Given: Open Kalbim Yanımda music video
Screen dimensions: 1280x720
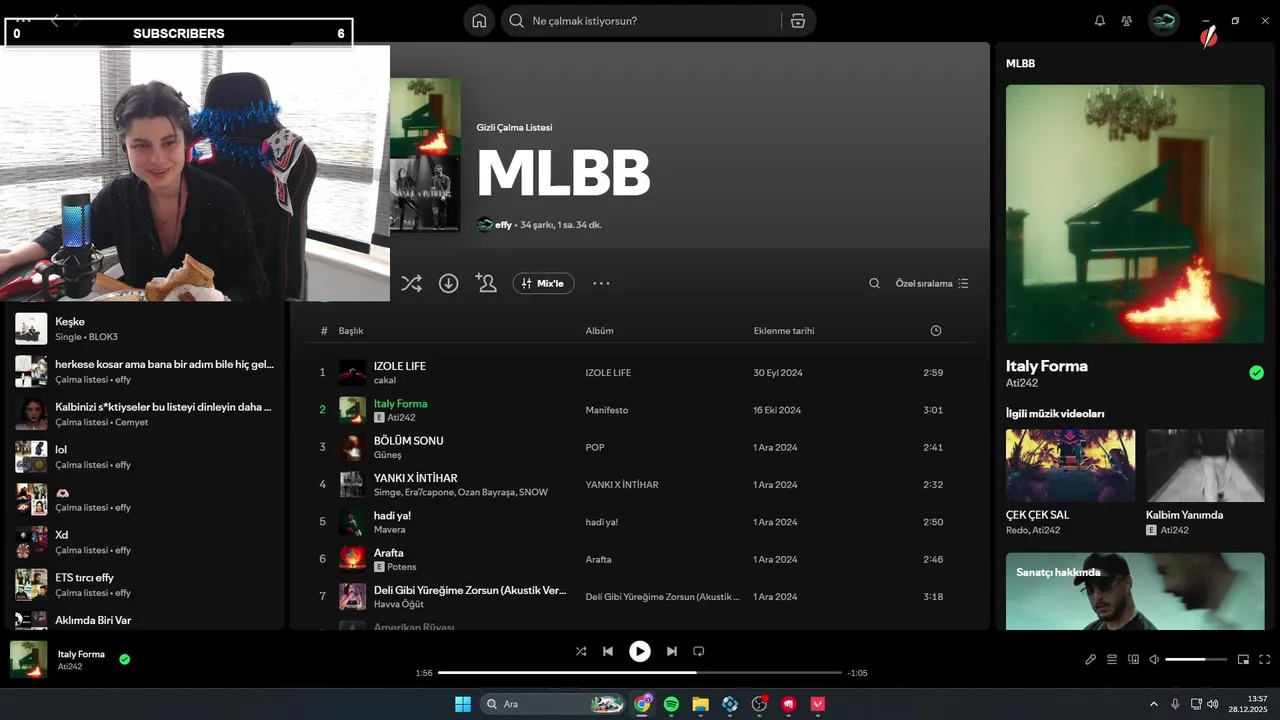Looking at the screenshot, I should pos(1205,483).
